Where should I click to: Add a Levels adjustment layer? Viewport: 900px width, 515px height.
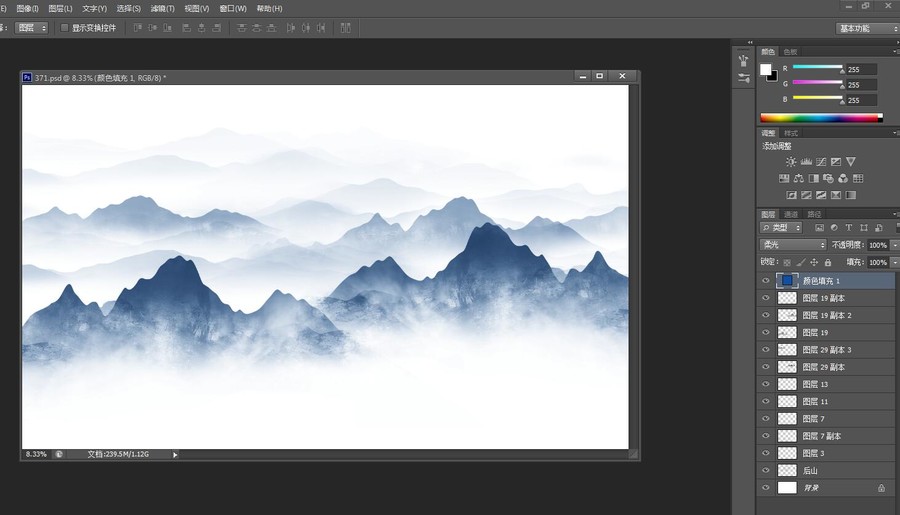point(806,162)
